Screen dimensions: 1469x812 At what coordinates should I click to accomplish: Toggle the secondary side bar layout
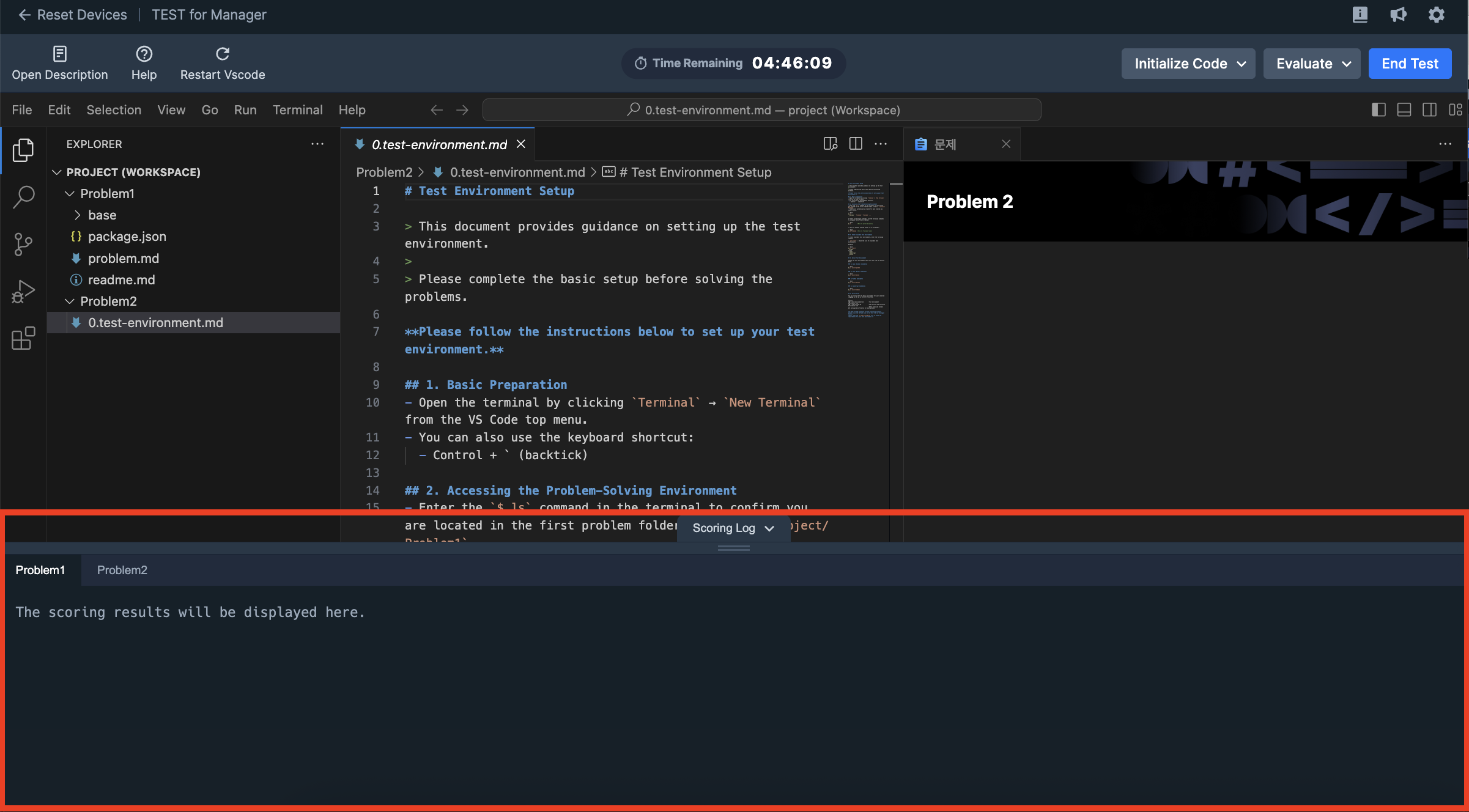click(1429, 110)
